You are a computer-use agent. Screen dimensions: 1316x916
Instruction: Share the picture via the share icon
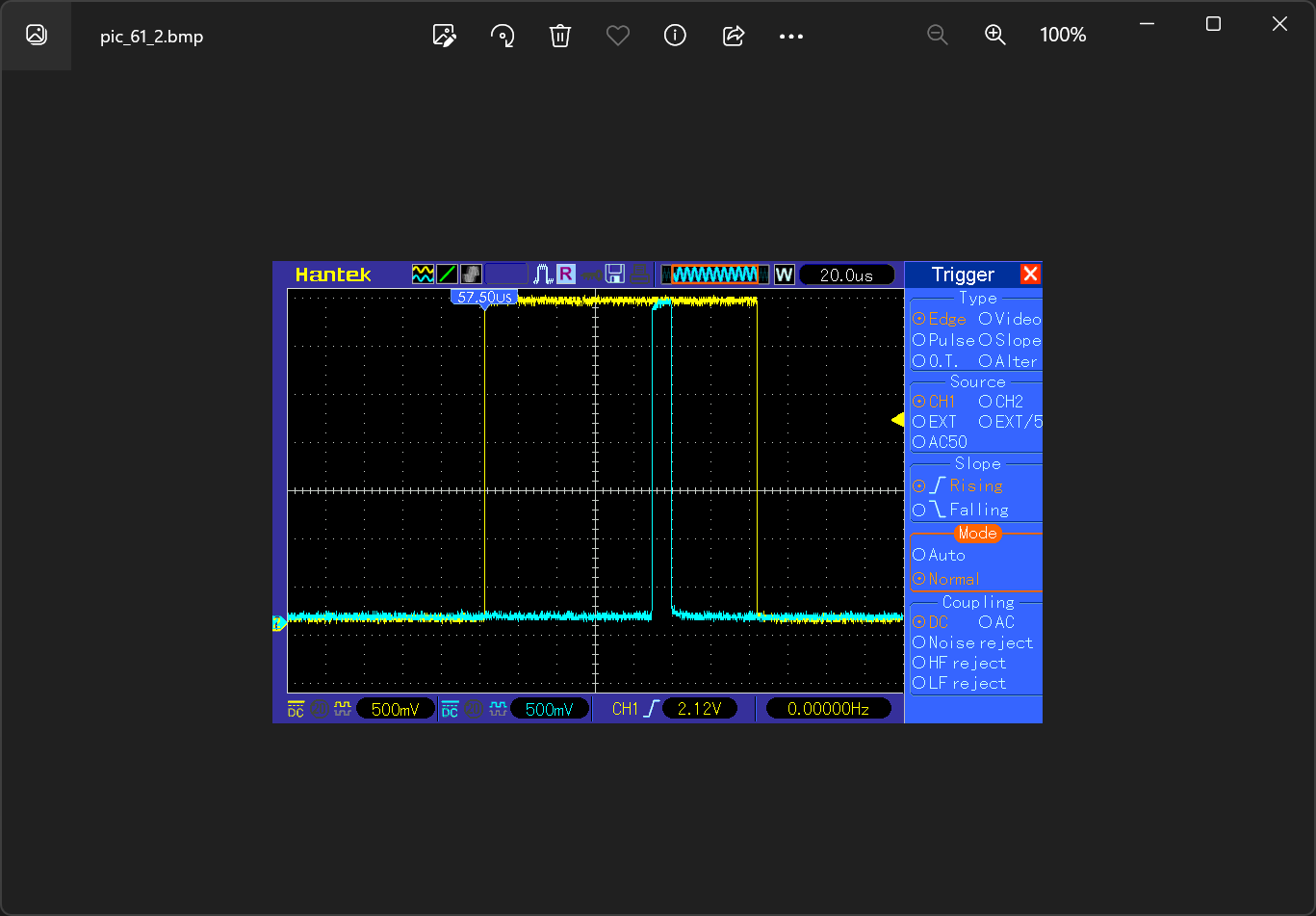click(734, 36)
